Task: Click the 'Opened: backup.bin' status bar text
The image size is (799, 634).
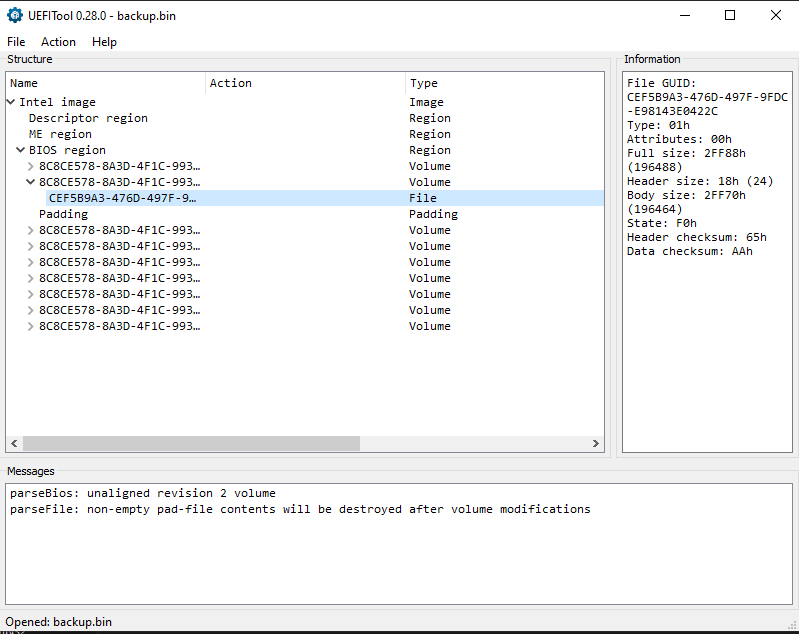Action: tap(59, 622)
